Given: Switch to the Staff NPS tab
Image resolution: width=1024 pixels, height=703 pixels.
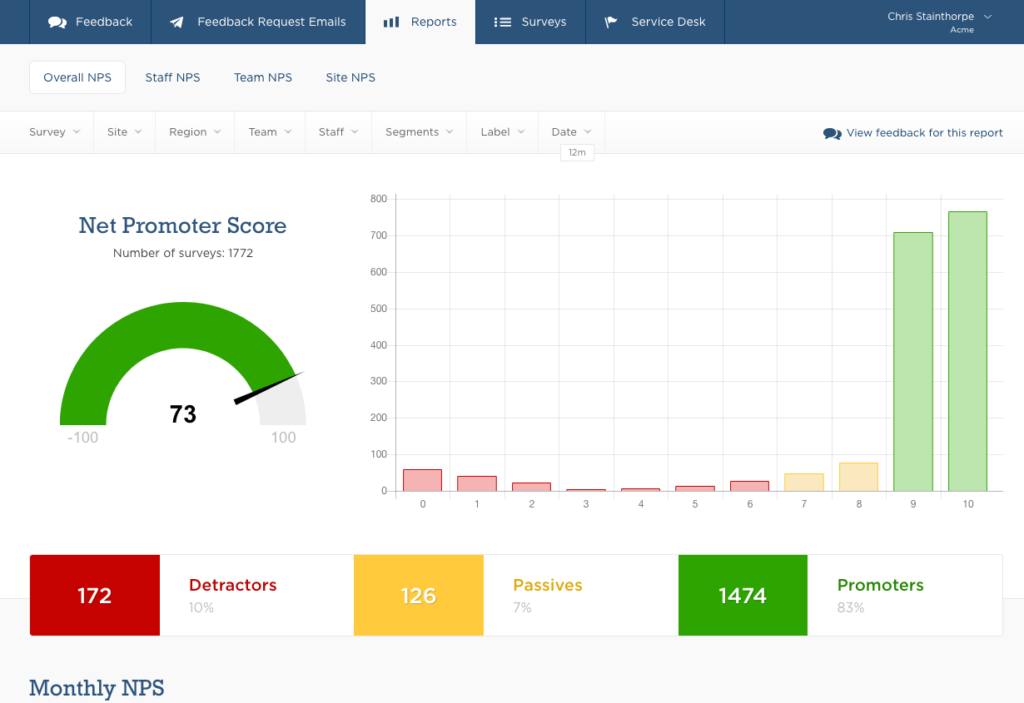Looking at the screenshot, I should point(172,77).
